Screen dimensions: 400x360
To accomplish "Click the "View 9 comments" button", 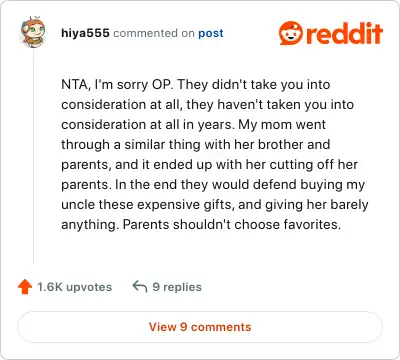I will click(x=200, y=327).
